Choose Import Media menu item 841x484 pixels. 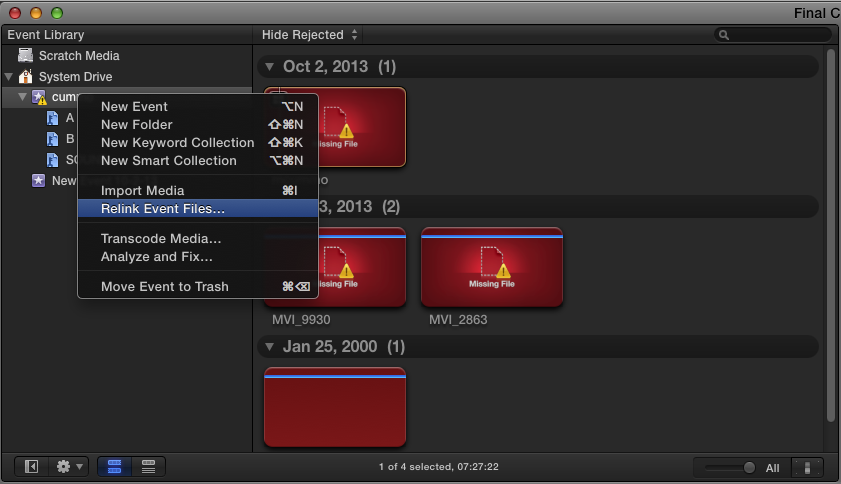pos(198,190)
